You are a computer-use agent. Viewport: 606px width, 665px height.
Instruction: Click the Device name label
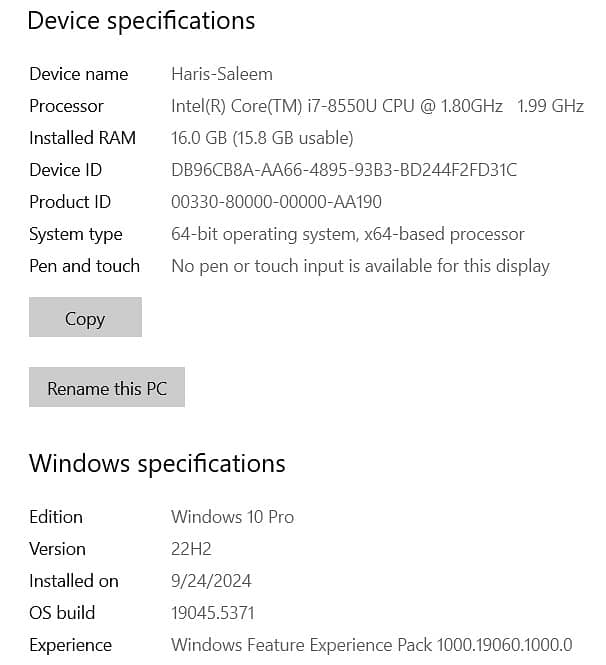tap(79, 74)
